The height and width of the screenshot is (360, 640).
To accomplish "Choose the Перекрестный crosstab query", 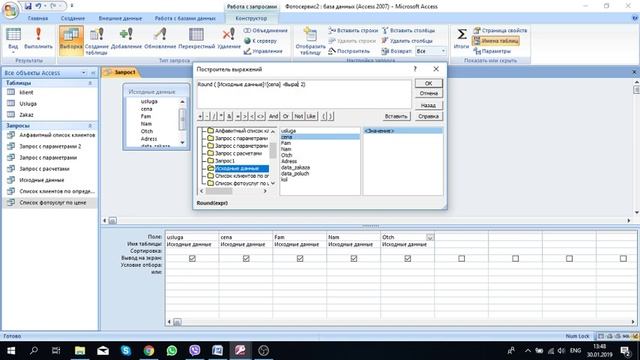I will [196, 39].
